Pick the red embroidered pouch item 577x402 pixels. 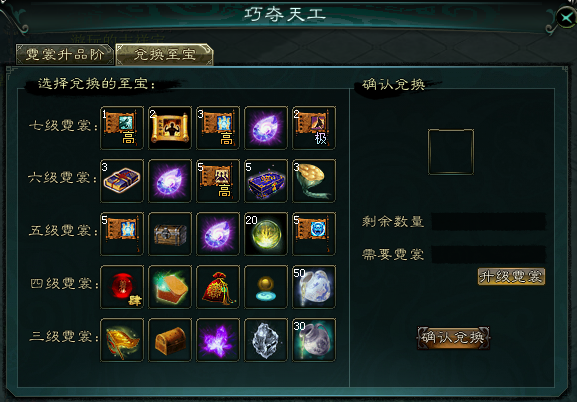(218, 287)
